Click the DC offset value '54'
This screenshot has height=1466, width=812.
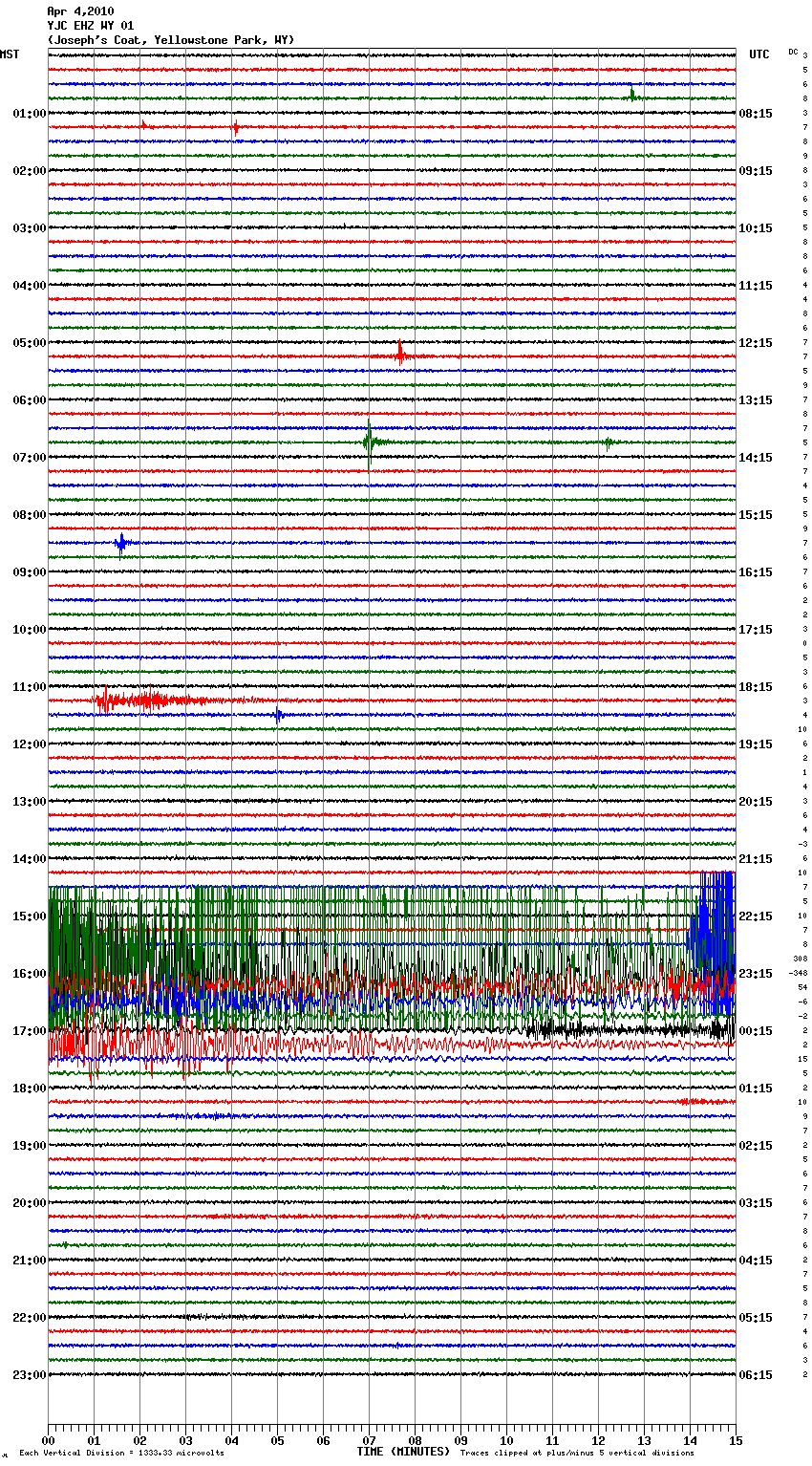(803, 987)
